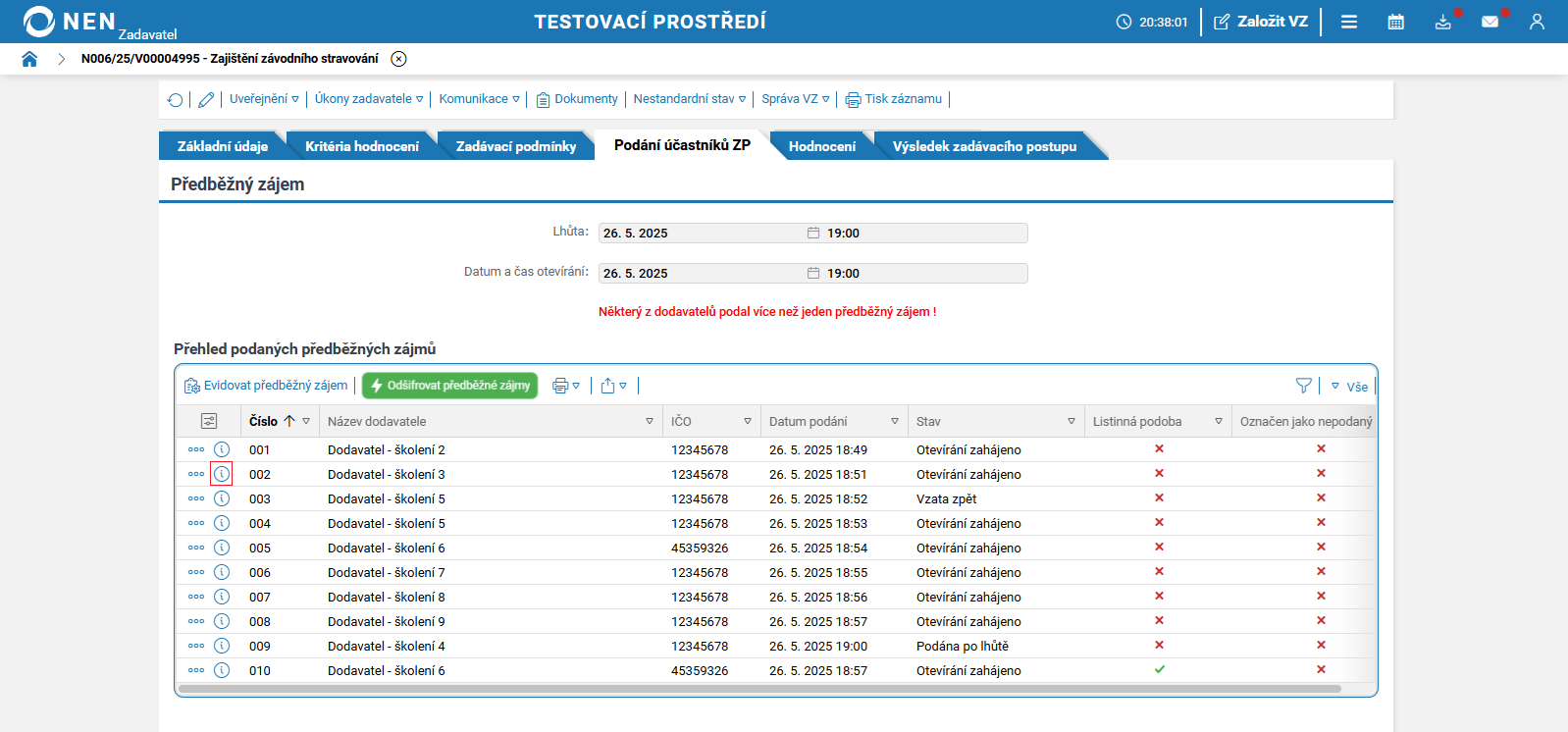Close the N006/25/V00004995 record tab

pos(398,59)
